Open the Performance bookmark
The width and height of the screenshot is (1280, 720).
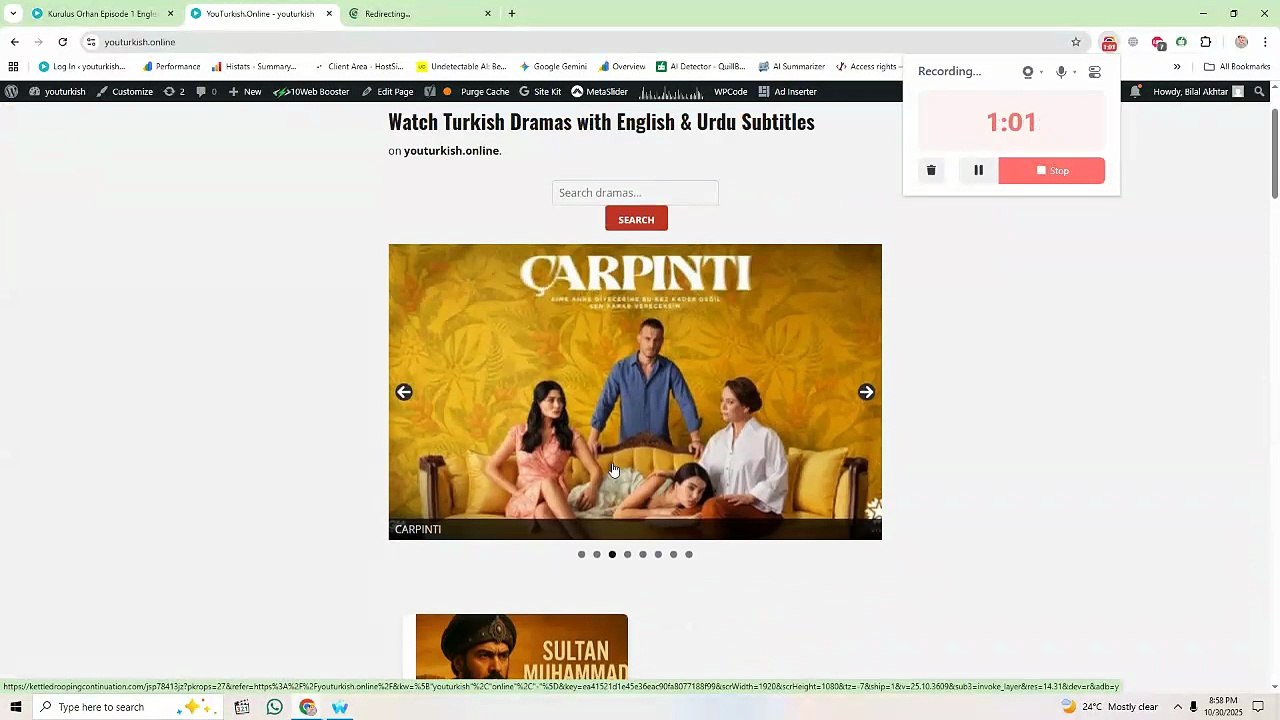(171, 67)
